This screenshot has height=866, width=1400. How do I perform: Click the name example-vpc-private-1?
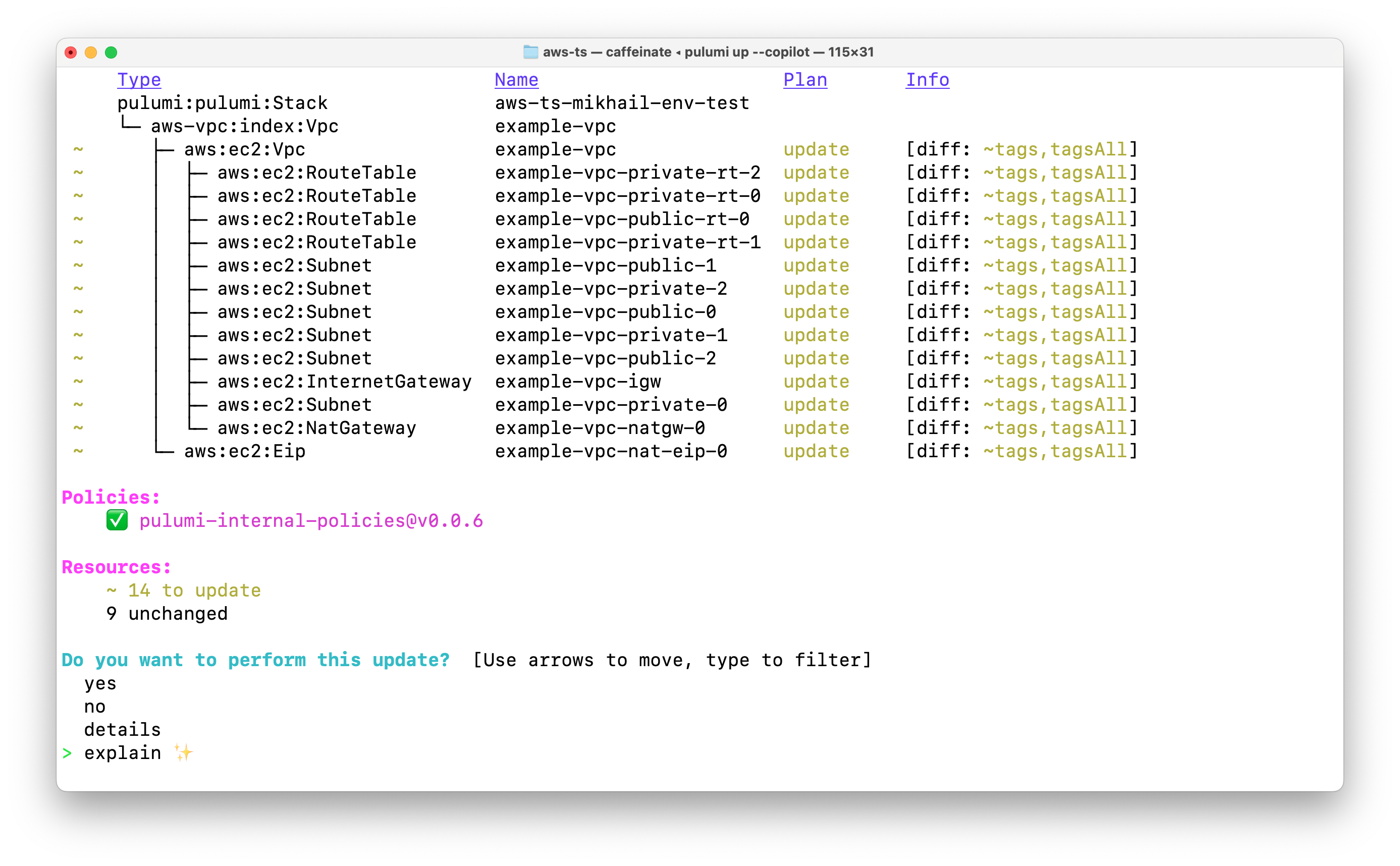click(x=611, y=335)
